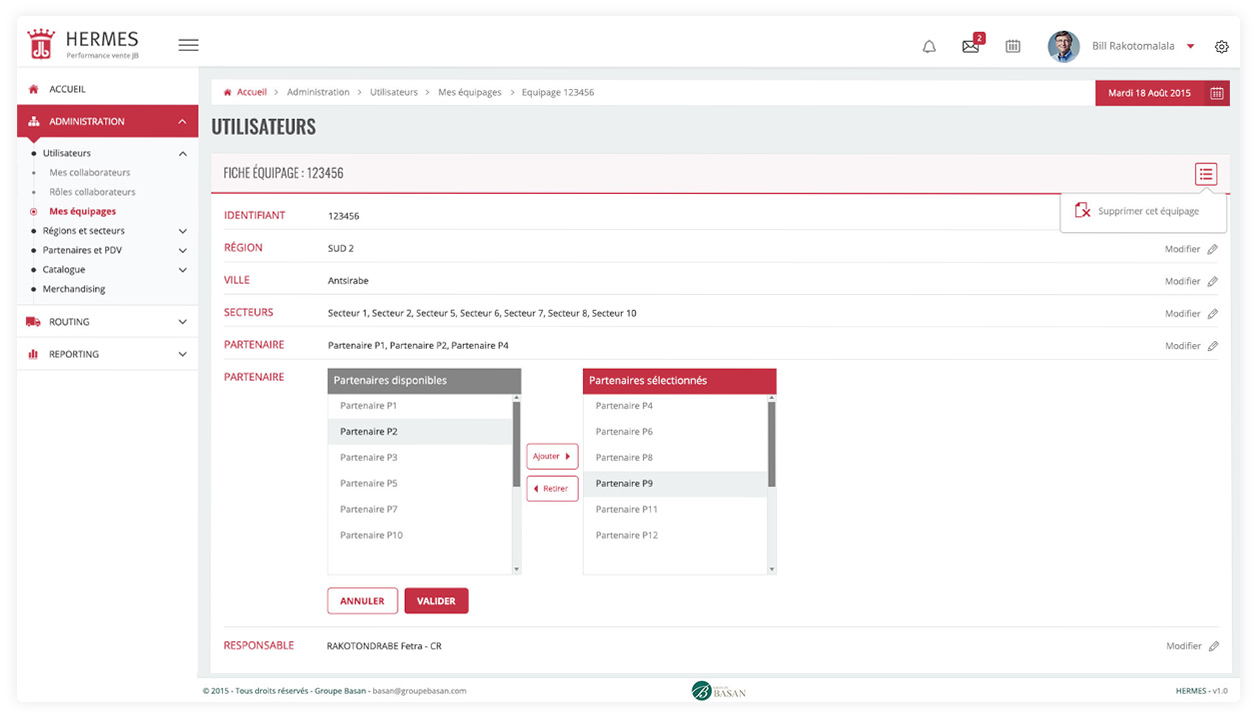The image size is (1257, 718).
Task: Collapse the Administration section chevron
Action: click(x=182, y=122)
